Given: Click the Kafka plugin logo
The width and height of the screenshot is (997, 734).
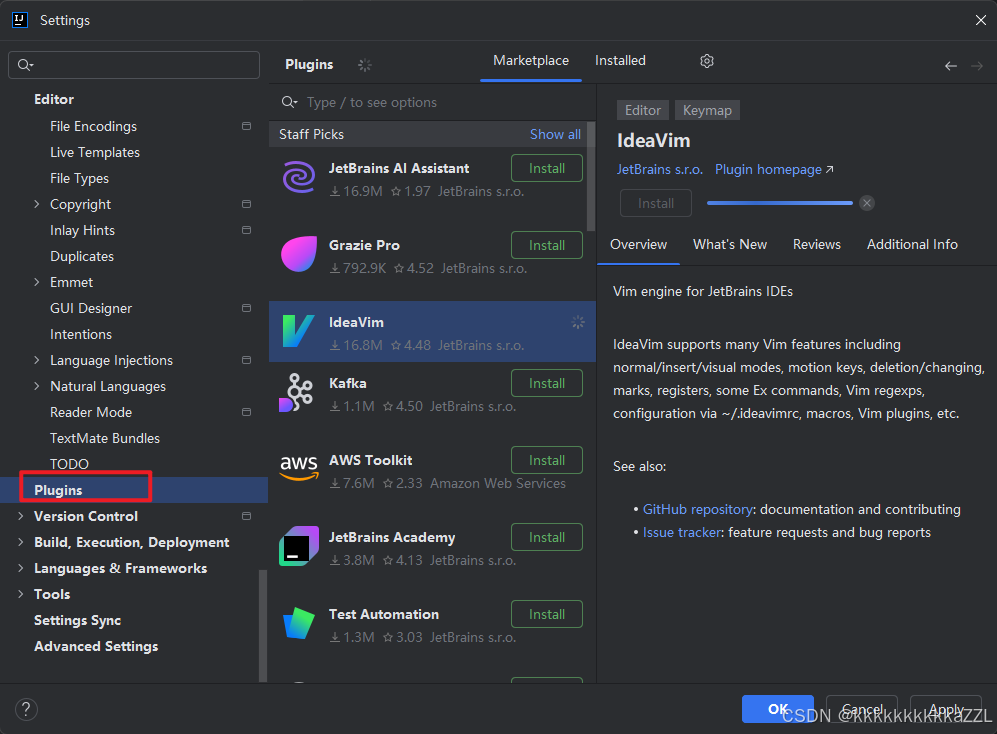Looking at the screenshot, I should click(296, 392).
